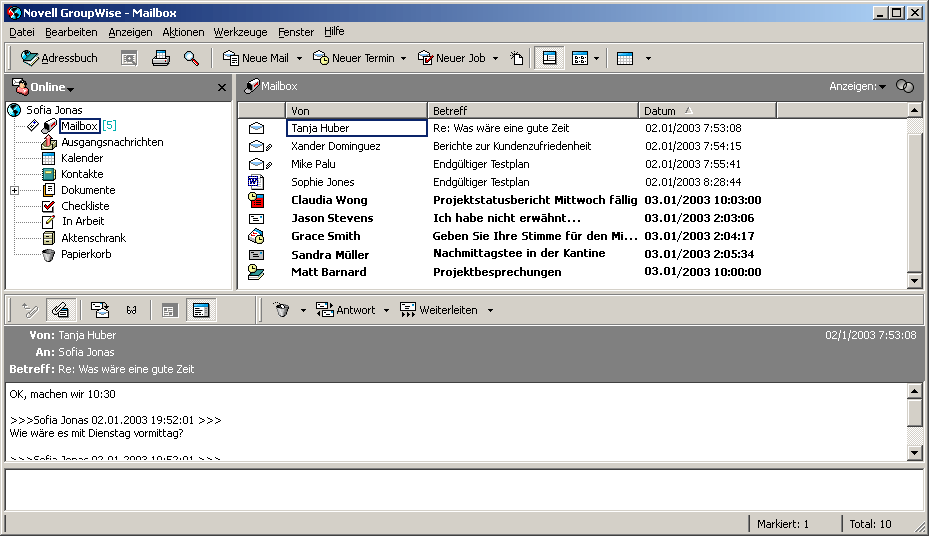The height and width of the screenshot is (536, 929).
Task: Open the Adressbuch from the toolbar
Action: [59, 58]
